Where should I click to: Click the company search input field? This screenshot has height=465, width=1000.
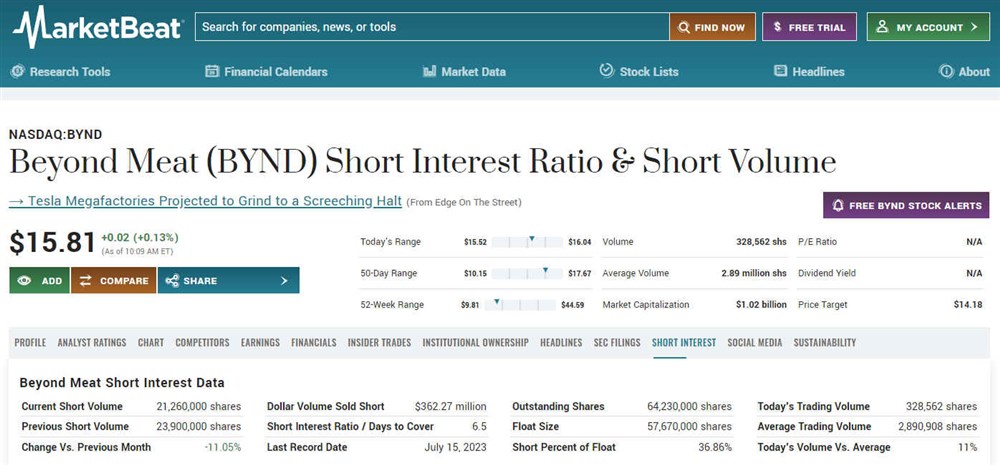432,27
